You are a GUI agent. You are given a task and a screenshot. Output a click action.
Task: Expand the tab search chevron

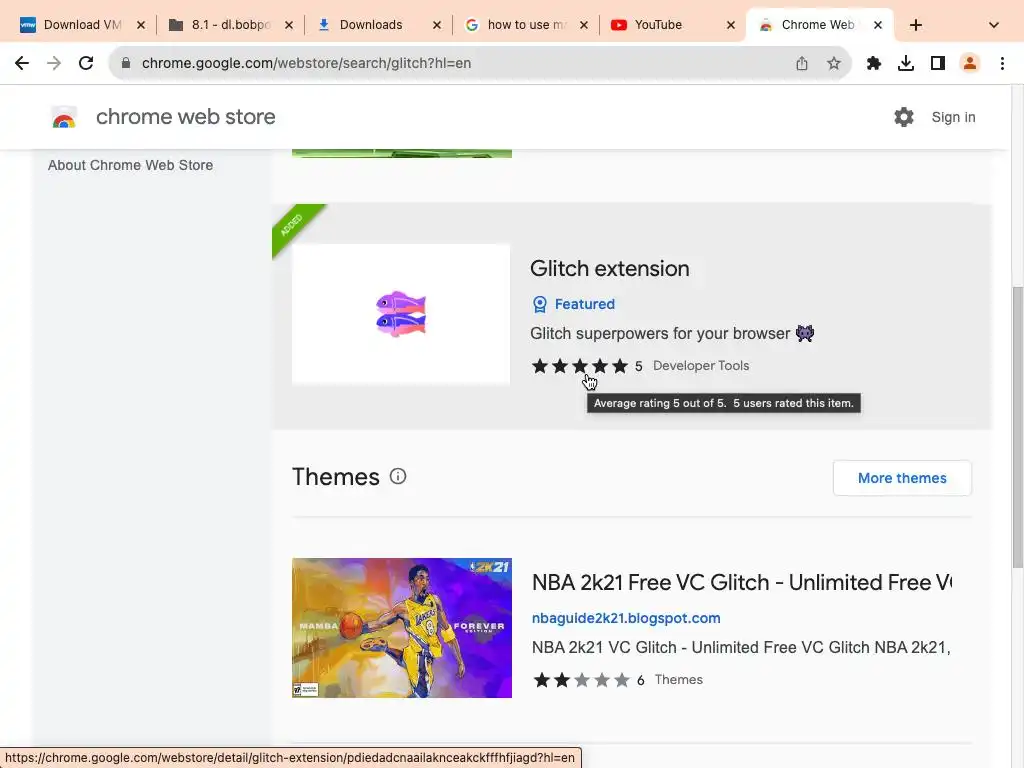tap(994, 25)
